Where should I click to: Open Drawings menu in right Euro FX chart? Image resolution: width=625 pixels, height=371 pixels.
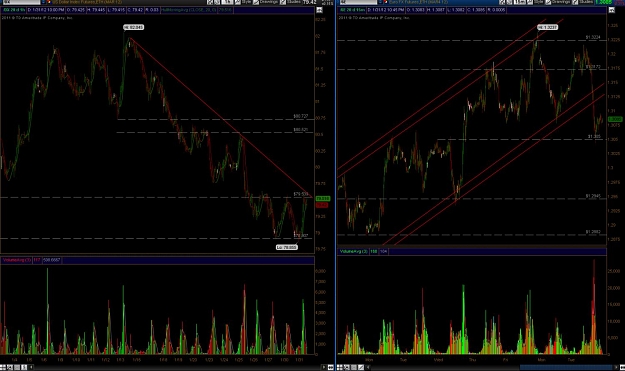561,2
